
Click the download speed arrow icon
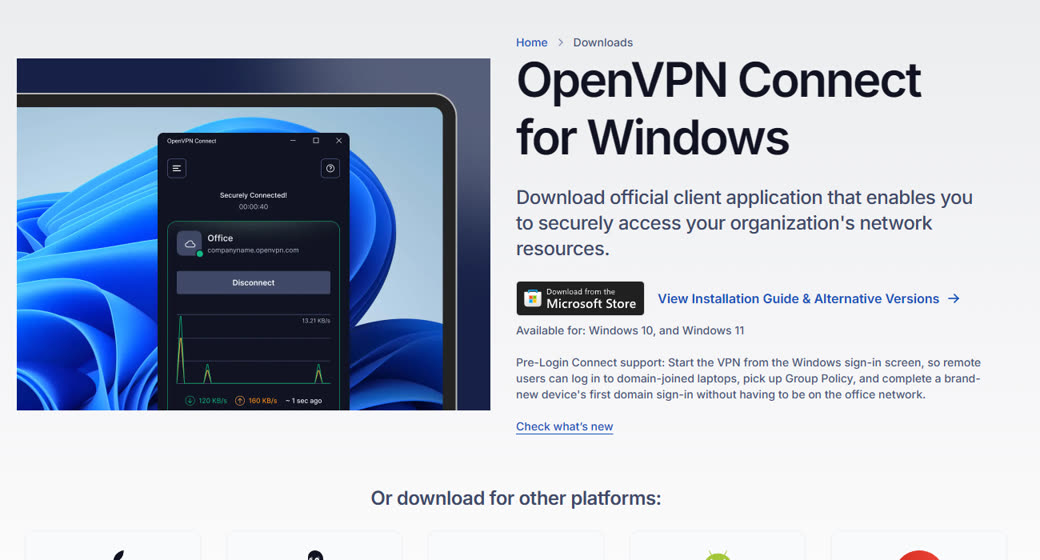190,401
